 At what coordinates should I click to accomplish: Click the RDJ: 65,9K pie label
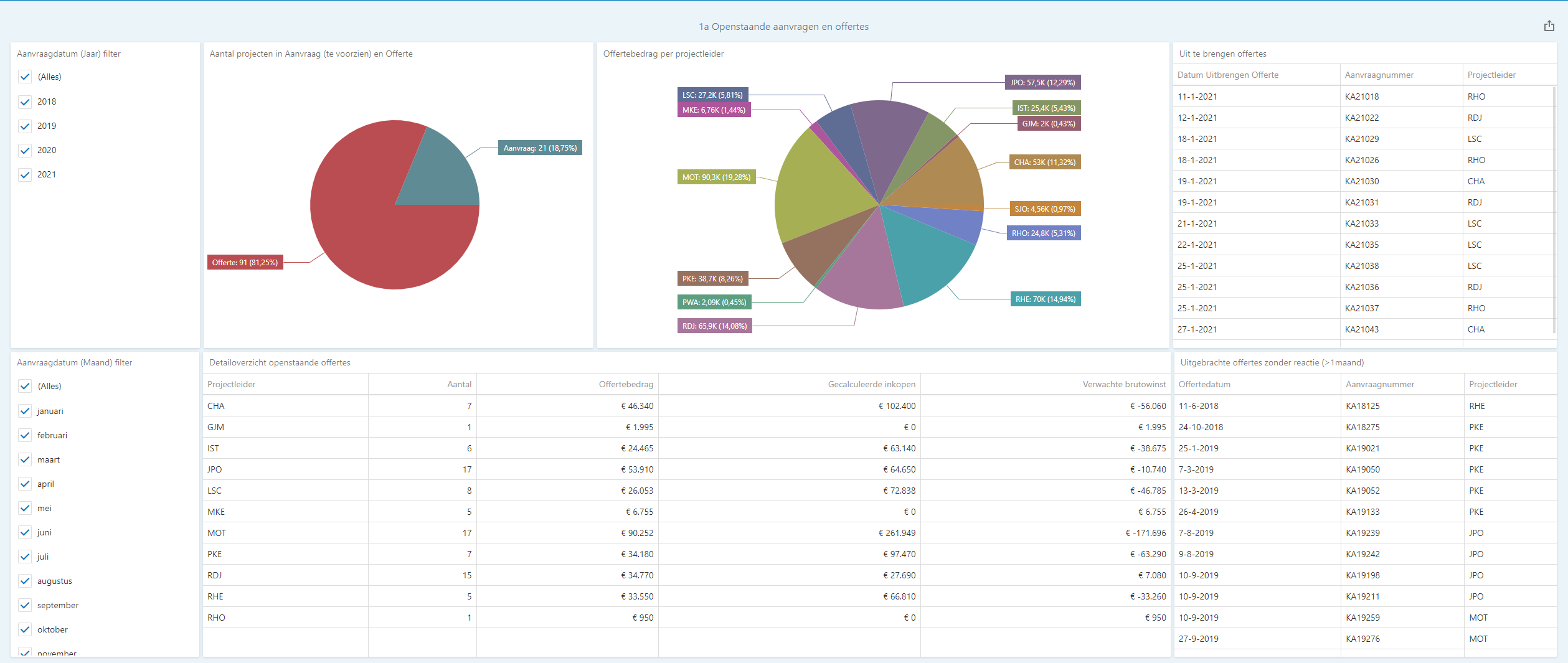pyautogui.click(x=714, y=326)
